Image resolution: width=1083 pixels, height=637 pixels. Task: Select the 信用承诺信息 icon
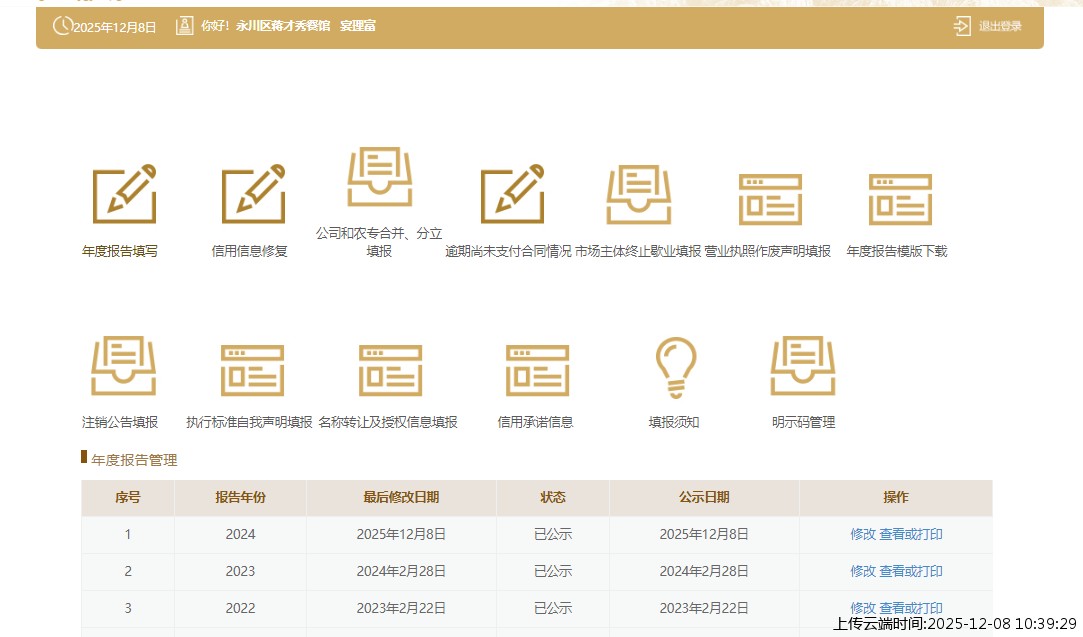pos(537,370)
